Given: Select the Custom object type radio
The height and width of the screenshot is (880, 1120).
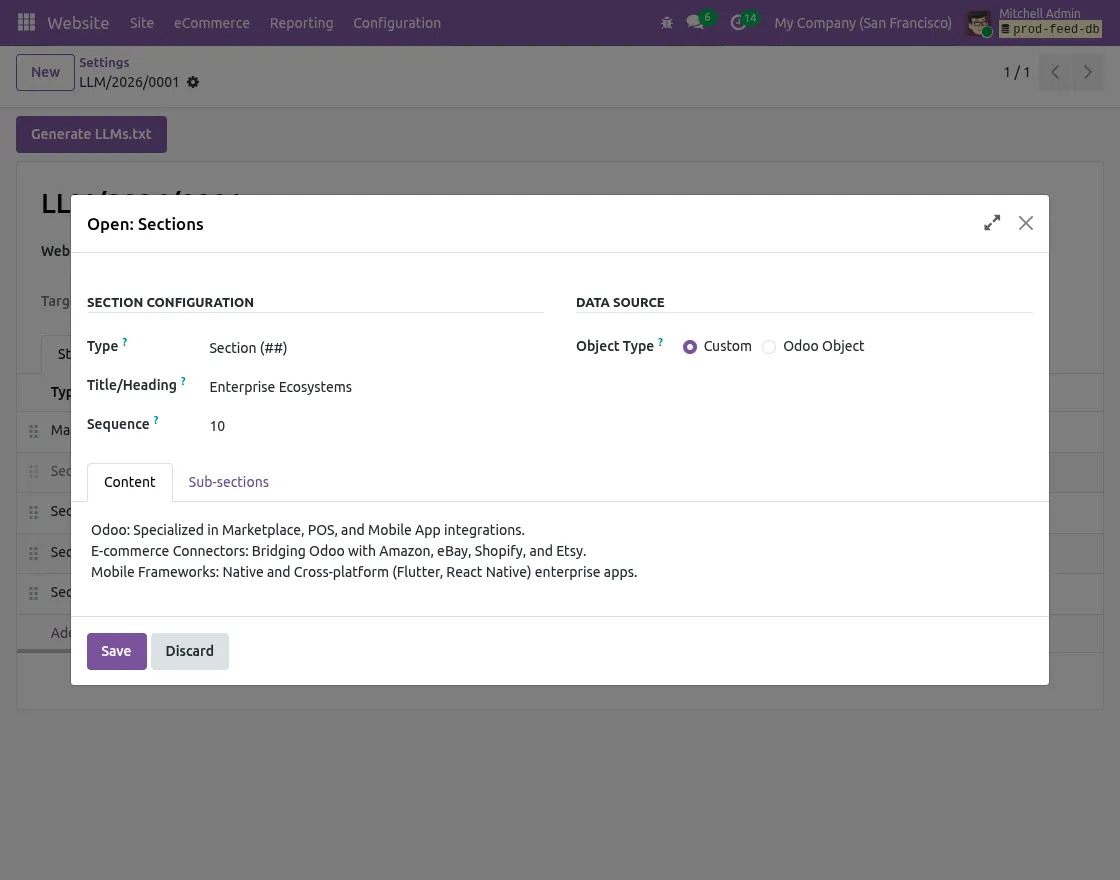Looking at the screenshot, I should coord(689,347).
